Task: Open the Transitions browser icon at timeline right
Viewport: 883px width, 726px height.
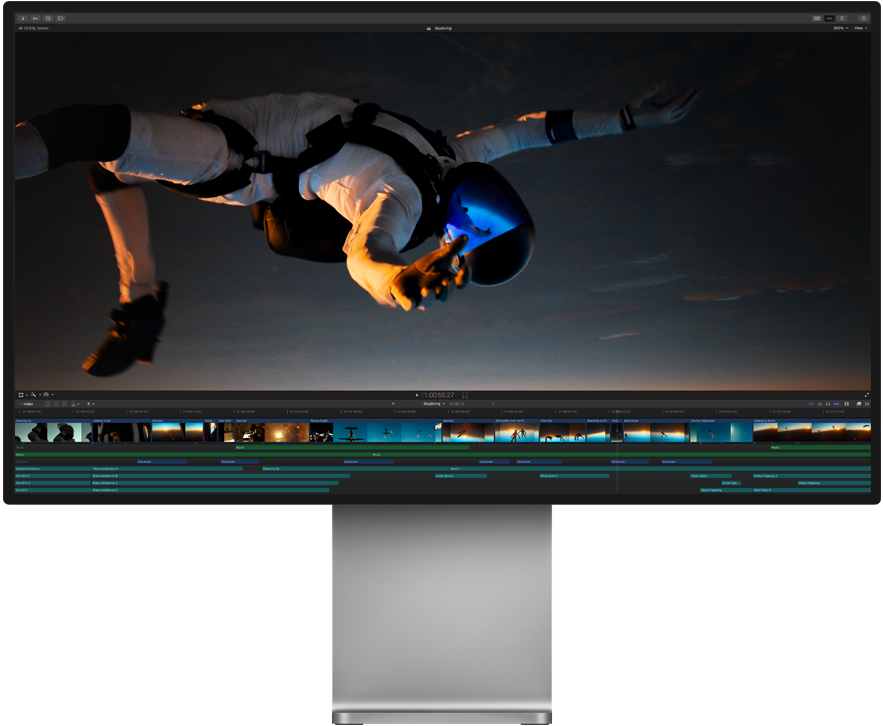Action: [x=867, y=404]
